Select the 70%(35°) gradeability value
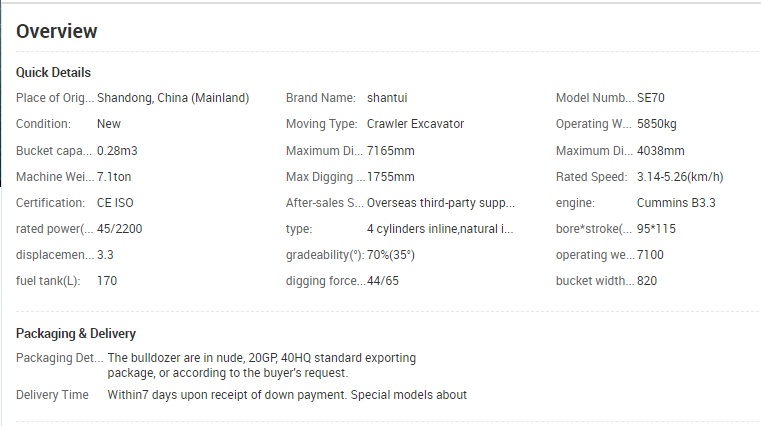Viewport: 761px width, 426px height. 391,255
